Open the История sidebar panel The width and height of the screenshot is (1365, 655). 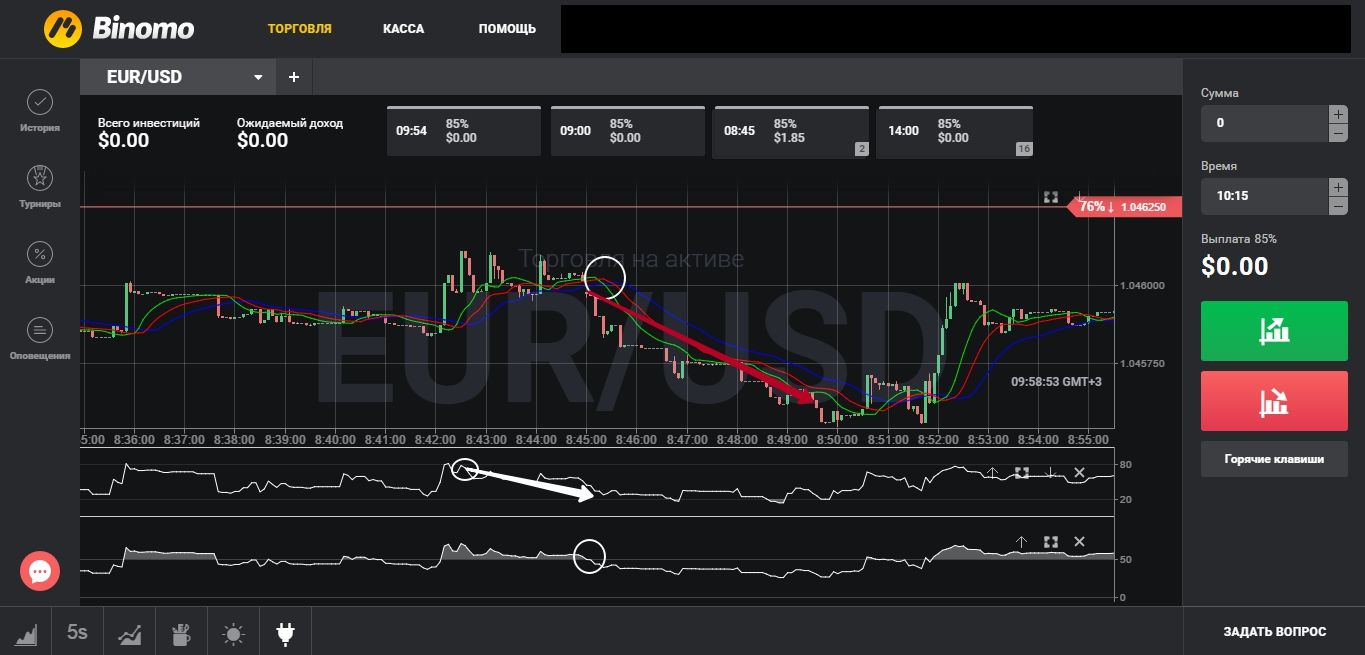click(x=39, y=111)
